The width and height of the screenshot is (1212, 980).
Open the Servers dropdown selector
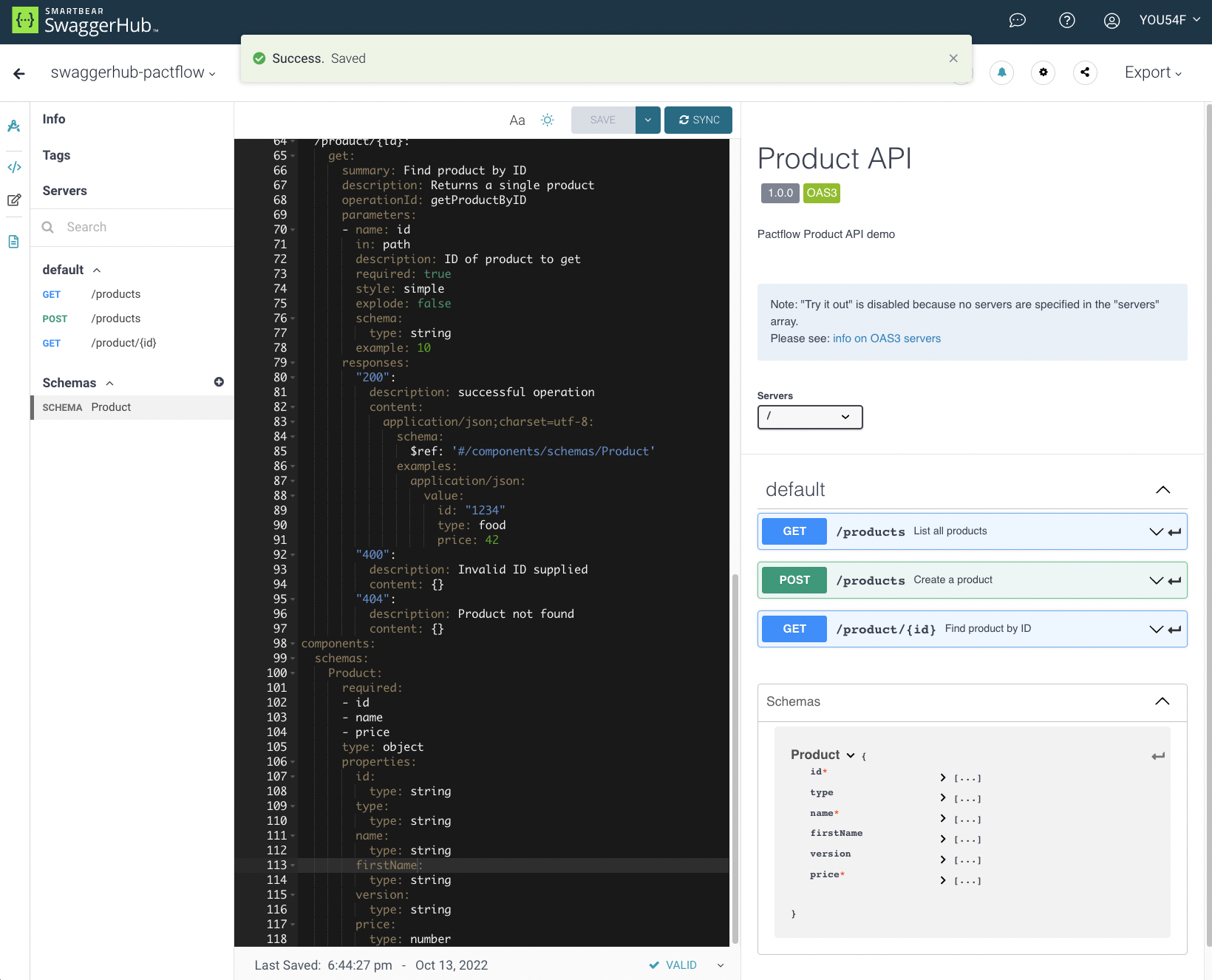(809, 417)
